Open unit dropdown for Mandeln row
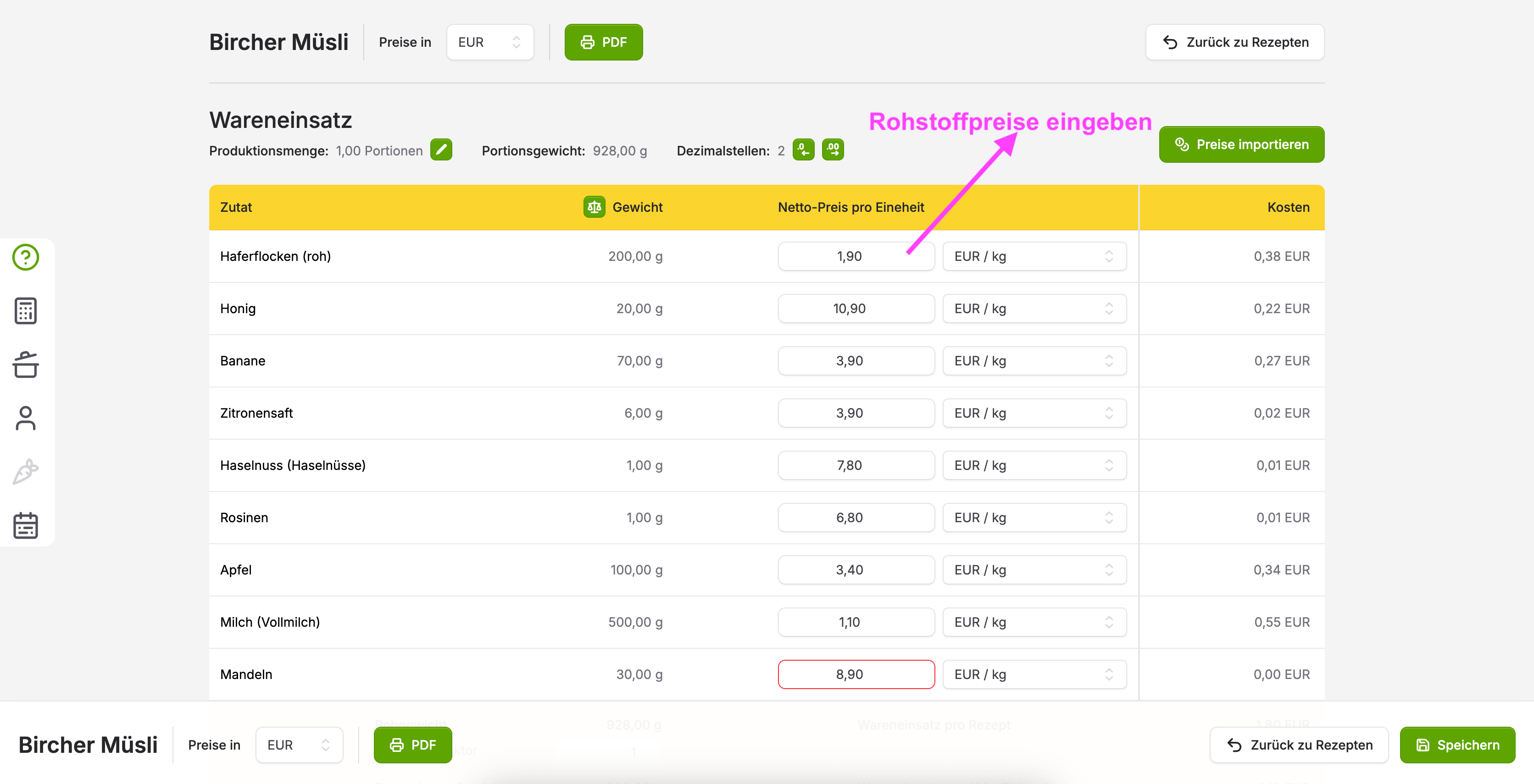Screen dimensions: 1534x784 1034,674
